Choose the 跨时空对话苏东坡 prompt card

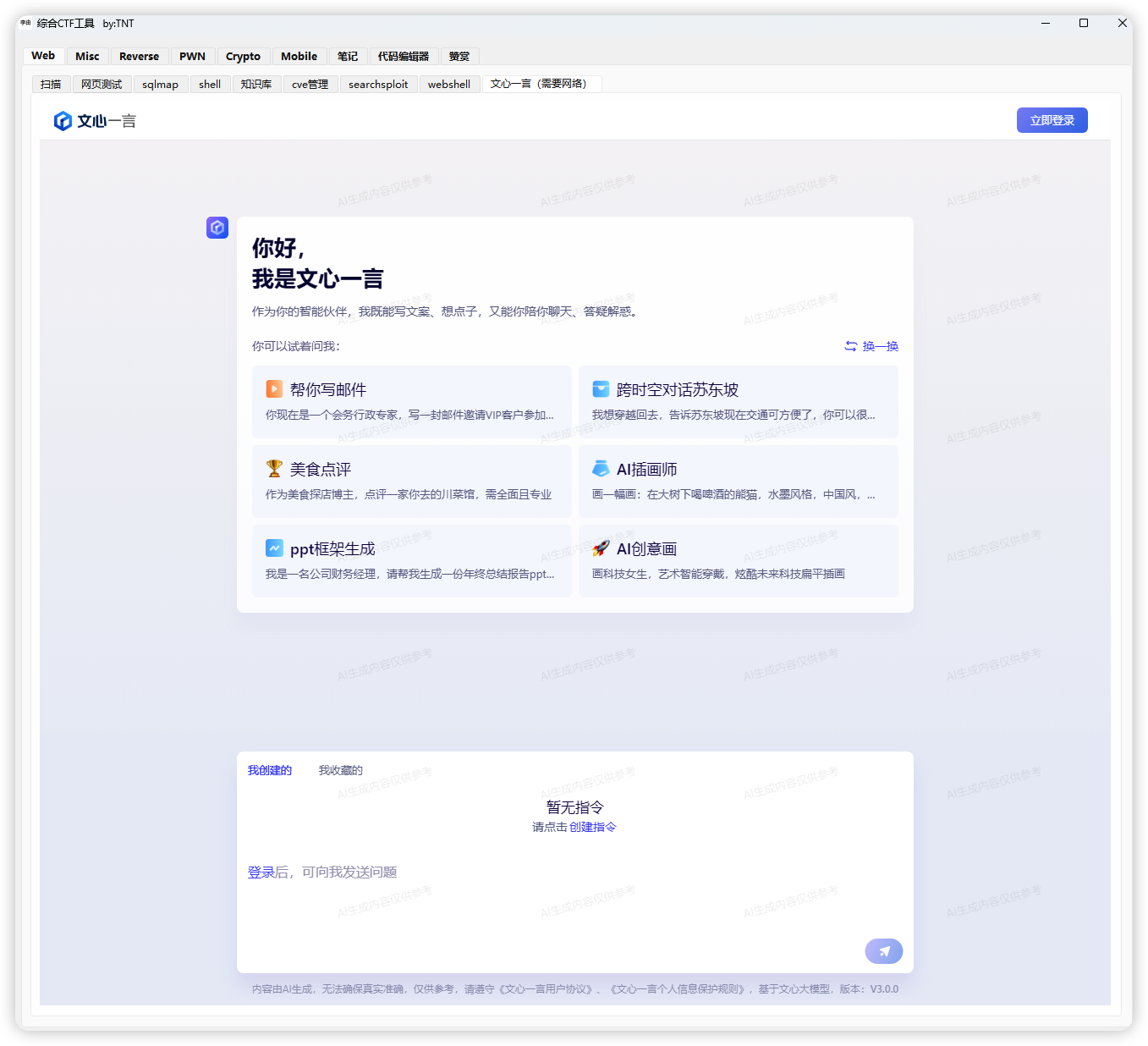tap(739, 402)
